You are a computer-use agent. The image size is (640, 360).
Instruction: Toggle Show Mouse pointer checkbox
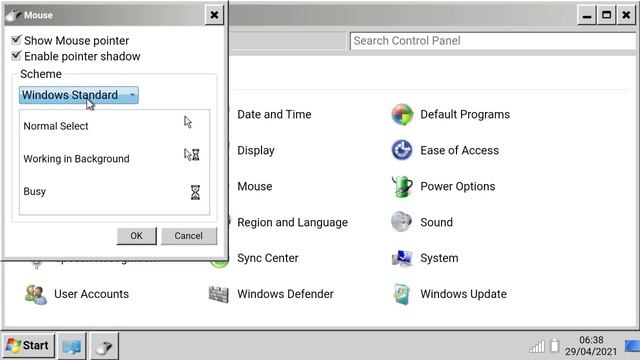pos(16,40)
